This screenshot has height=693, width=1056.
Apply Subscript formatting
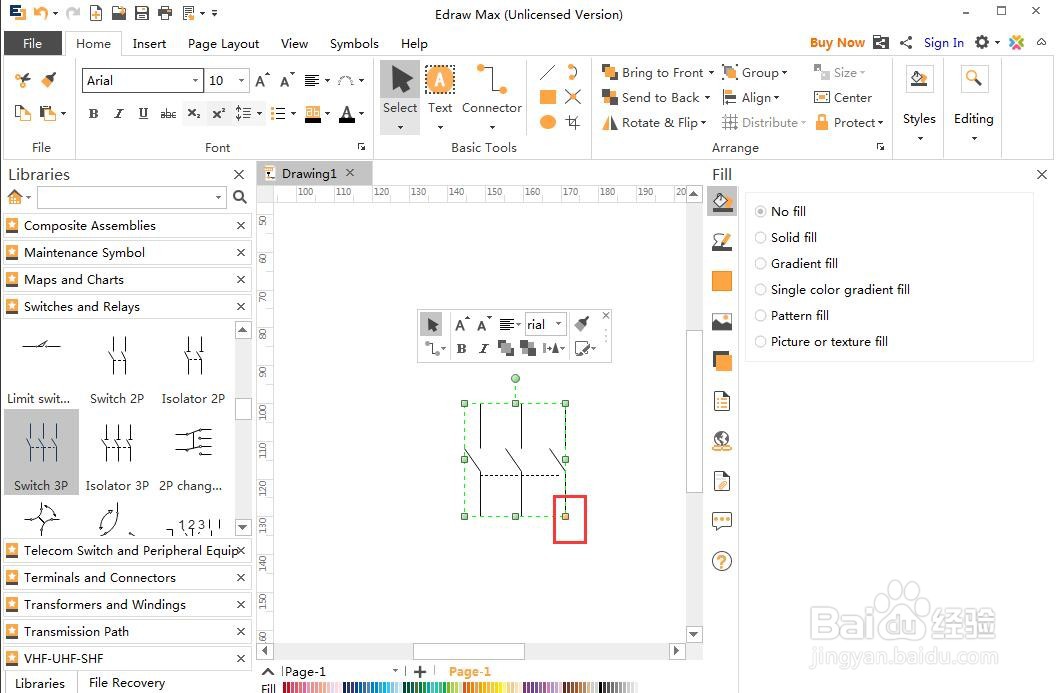tap(193, 113)
